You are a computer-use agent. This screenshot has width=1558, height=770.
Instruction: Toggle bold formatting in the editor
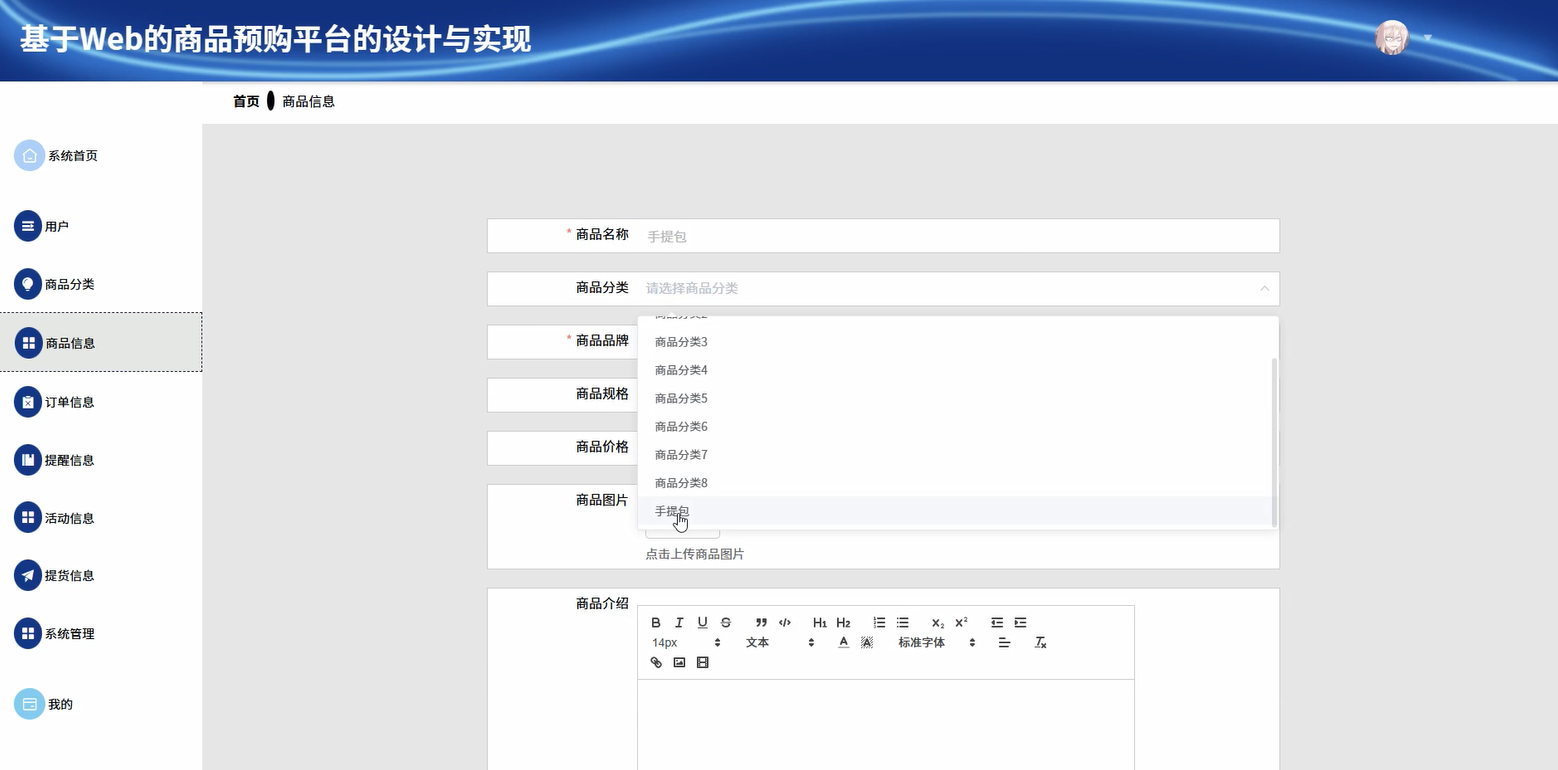click(x=656, y=622)
